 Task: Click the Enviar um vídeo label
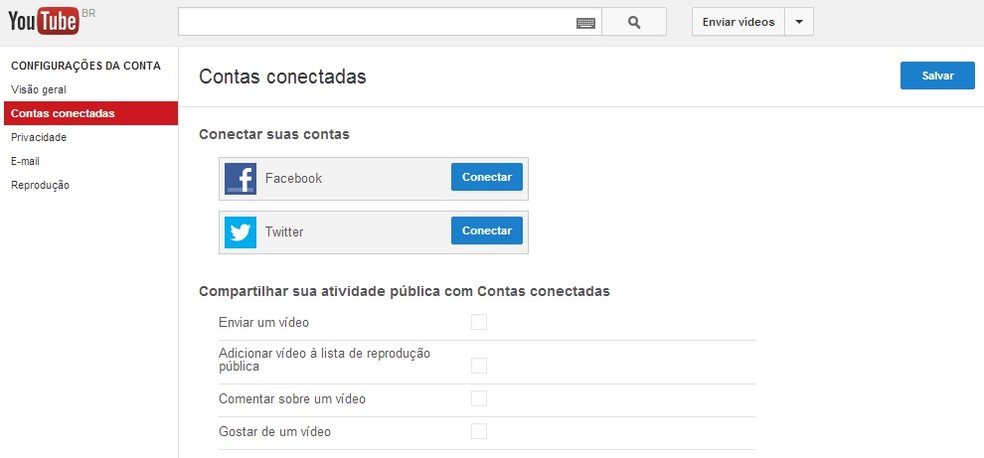click(264, 322)
